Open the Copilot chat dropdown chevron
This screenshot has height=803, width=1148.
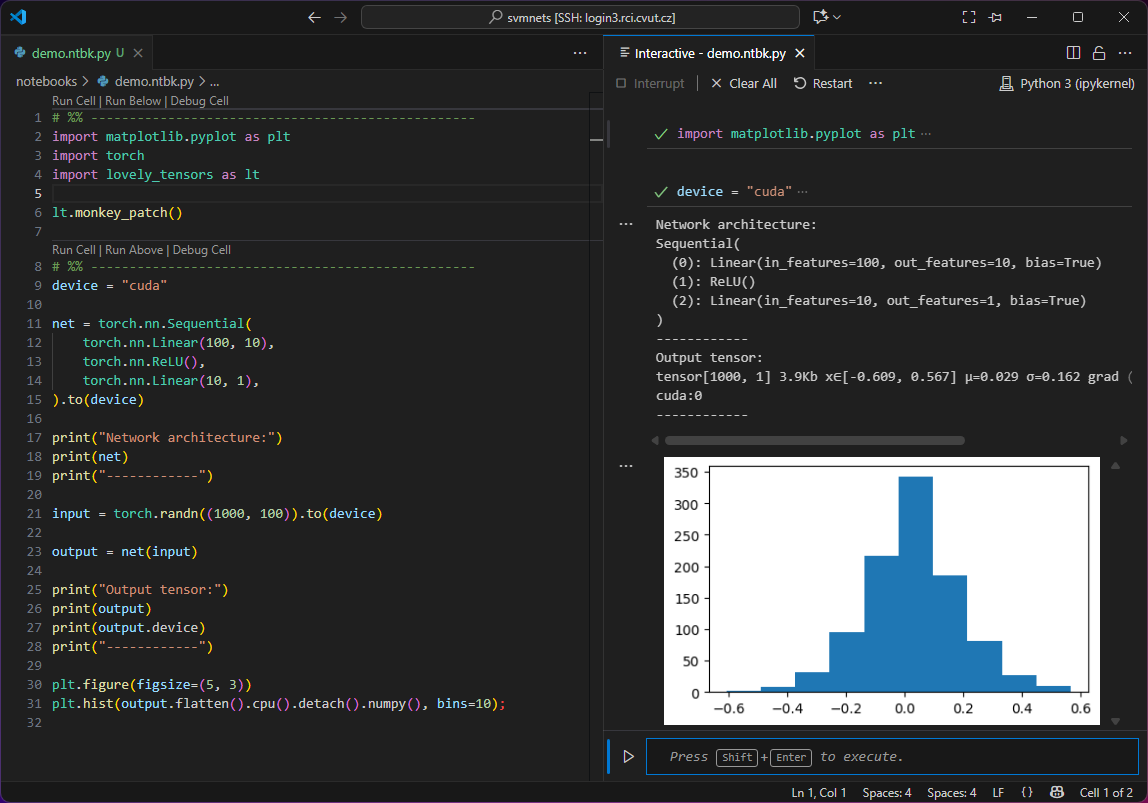[838, 17]
